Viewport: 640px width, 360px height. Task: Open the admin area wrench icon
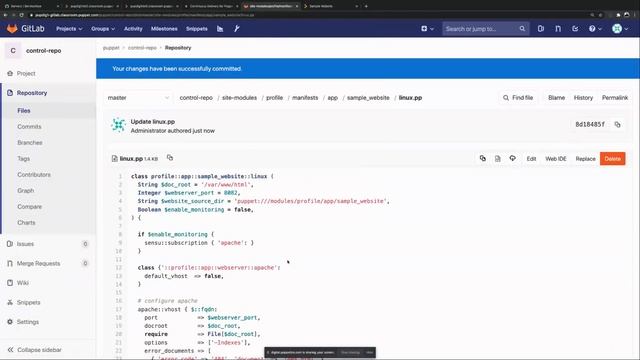tap(237, 29)
